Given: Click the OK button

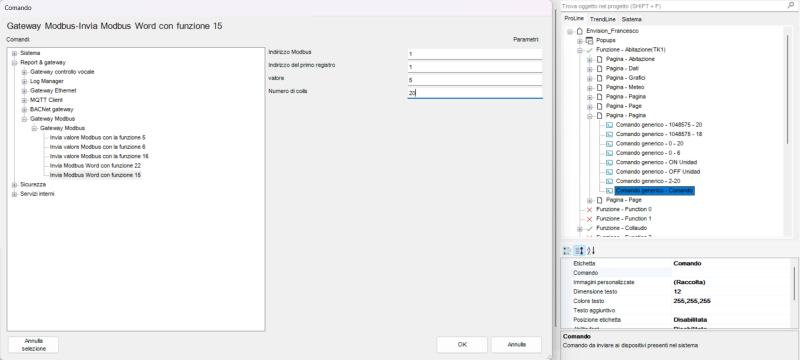Looking at the screenshot, I should tap(462, 345).
